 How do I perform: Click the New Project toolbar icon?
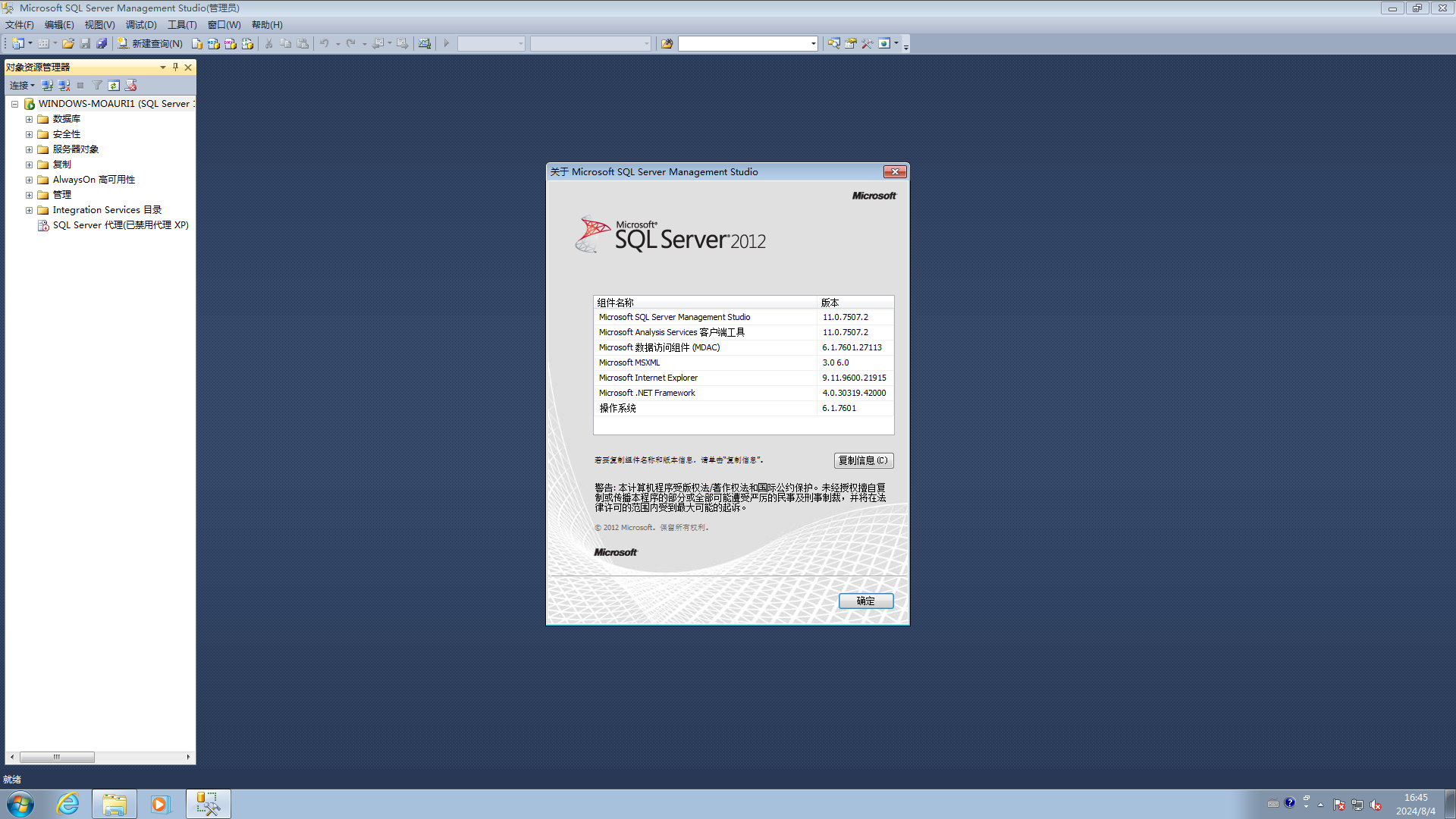(18, 44)
